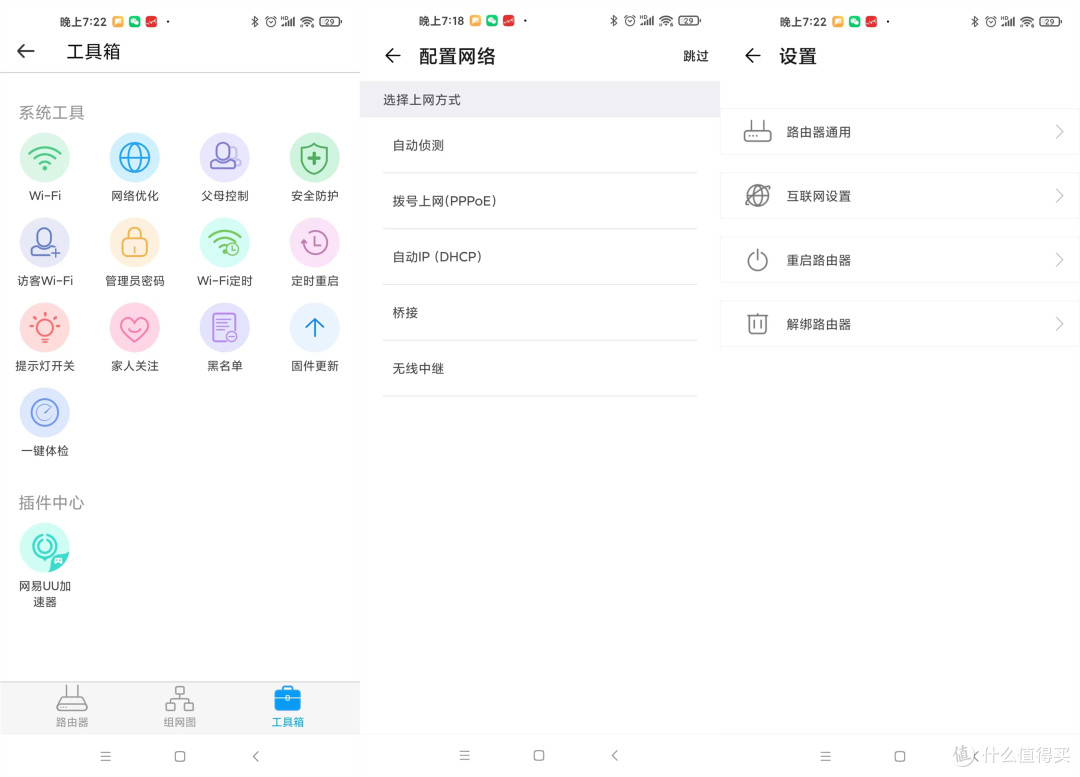Open the 路由器通用 settings row label

coord(818,132)
